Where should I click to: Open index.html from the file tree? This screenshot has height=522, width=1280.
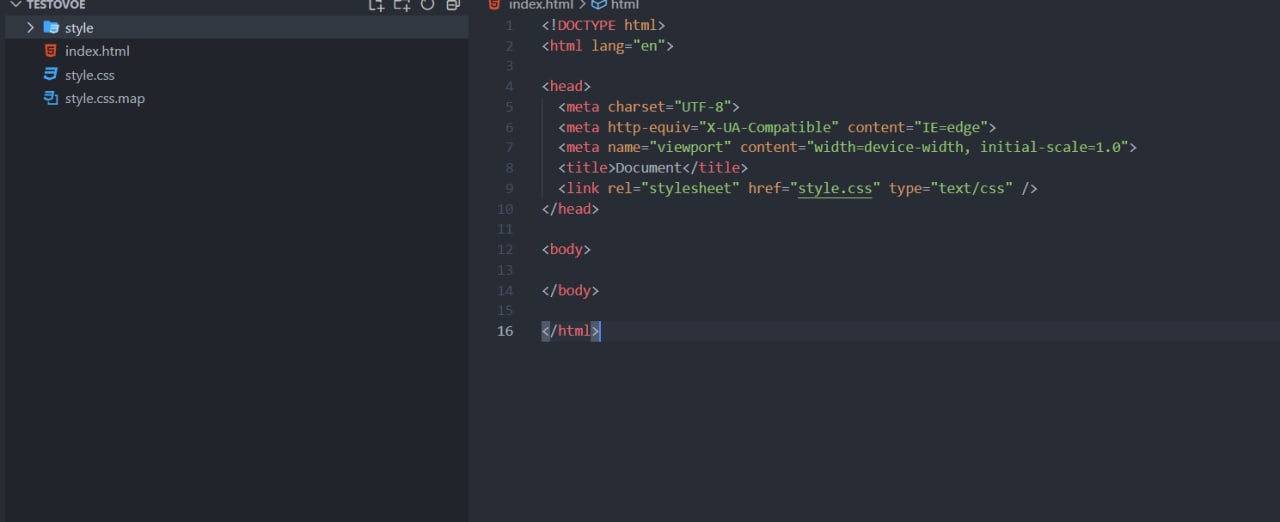(97, 51)
